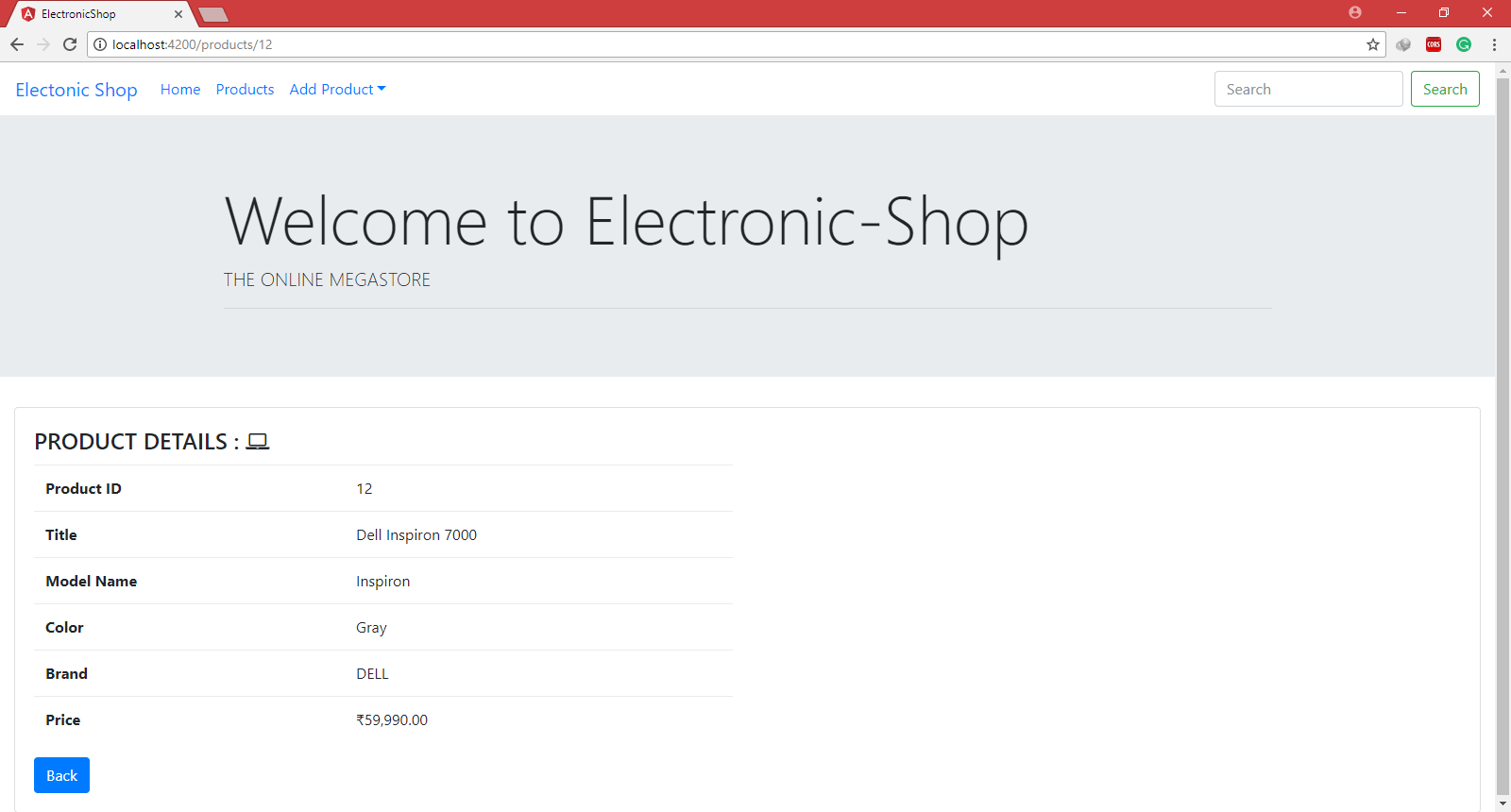Click the Product ID value 12

pyautogui.click(x=365, y=488)
